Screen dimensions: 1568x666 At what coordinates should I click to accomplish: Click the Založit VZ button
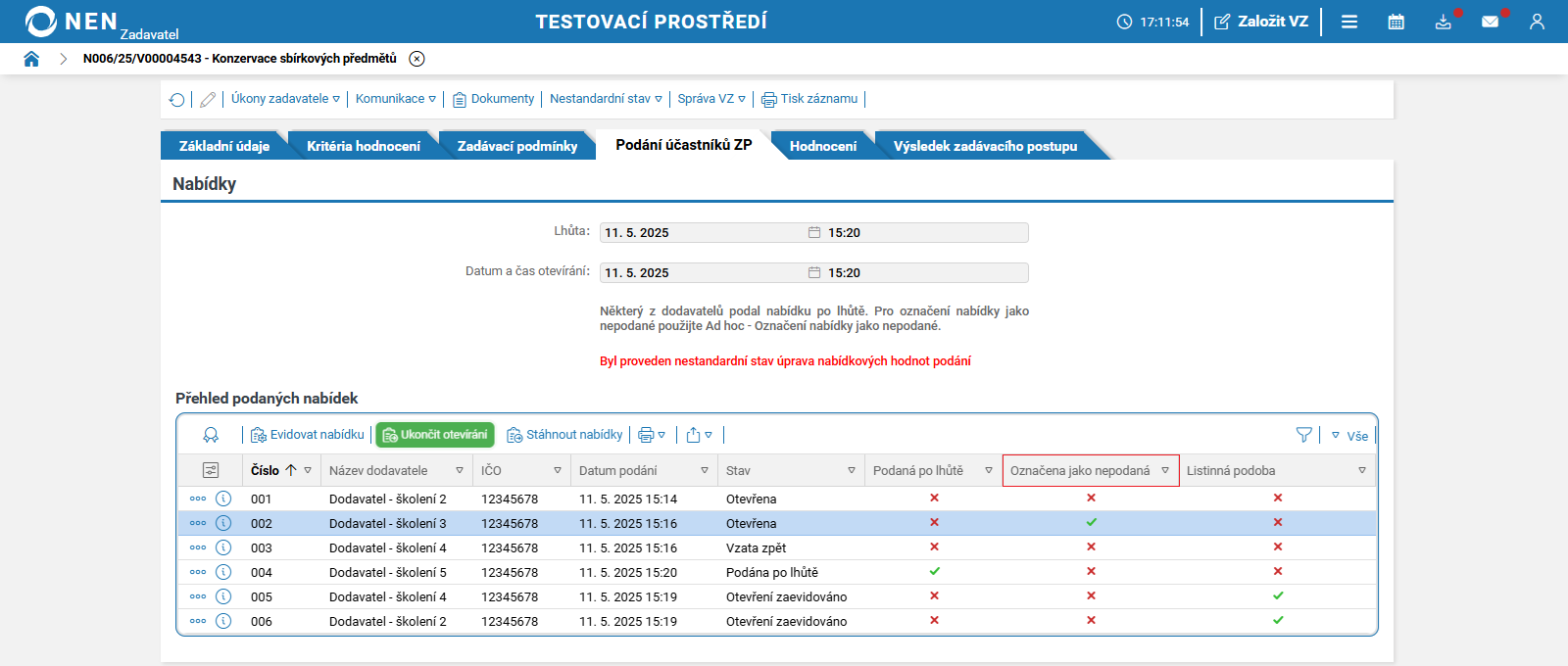tap(1261, 22)
